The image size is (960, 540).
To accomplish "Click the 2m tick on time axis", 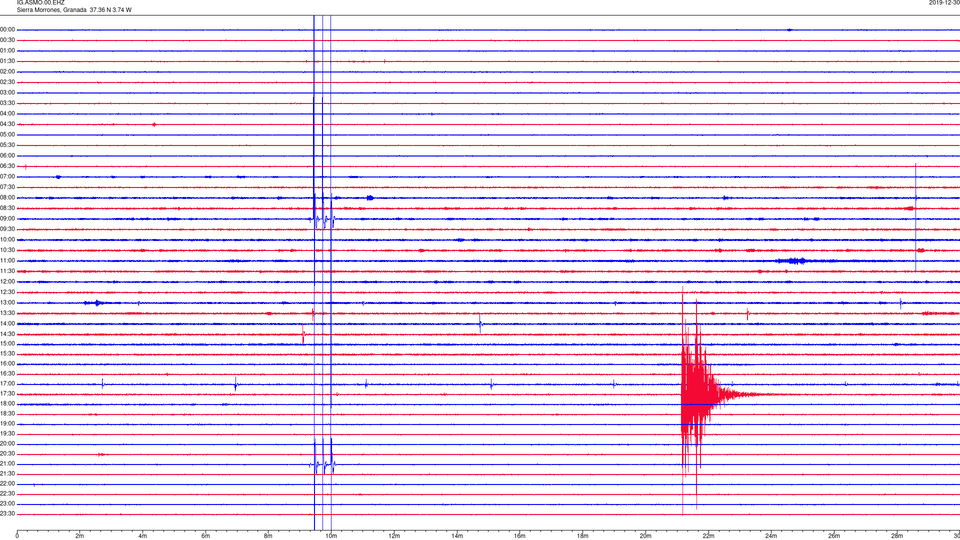I will pyautogui.click(x=80, y=536).
